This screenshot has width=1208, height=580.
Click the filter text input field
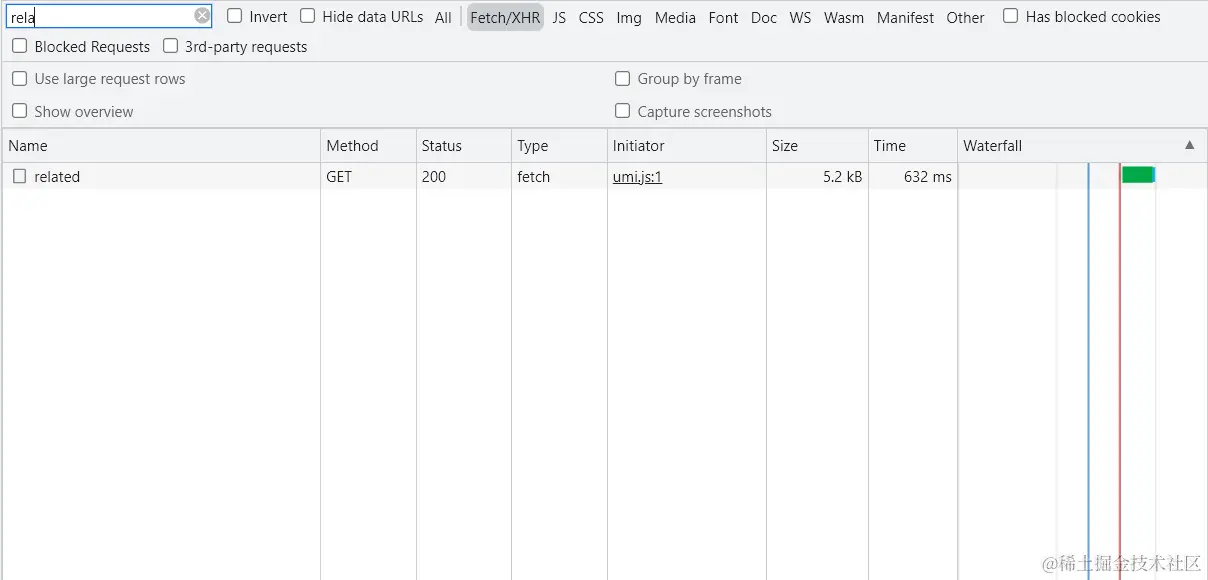point(100,16)
